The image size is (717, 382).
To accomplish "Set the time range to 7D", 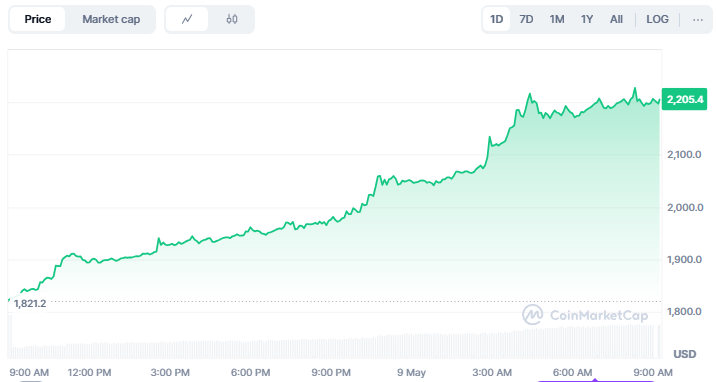I will pyautogui.click(x=526, y=19).
